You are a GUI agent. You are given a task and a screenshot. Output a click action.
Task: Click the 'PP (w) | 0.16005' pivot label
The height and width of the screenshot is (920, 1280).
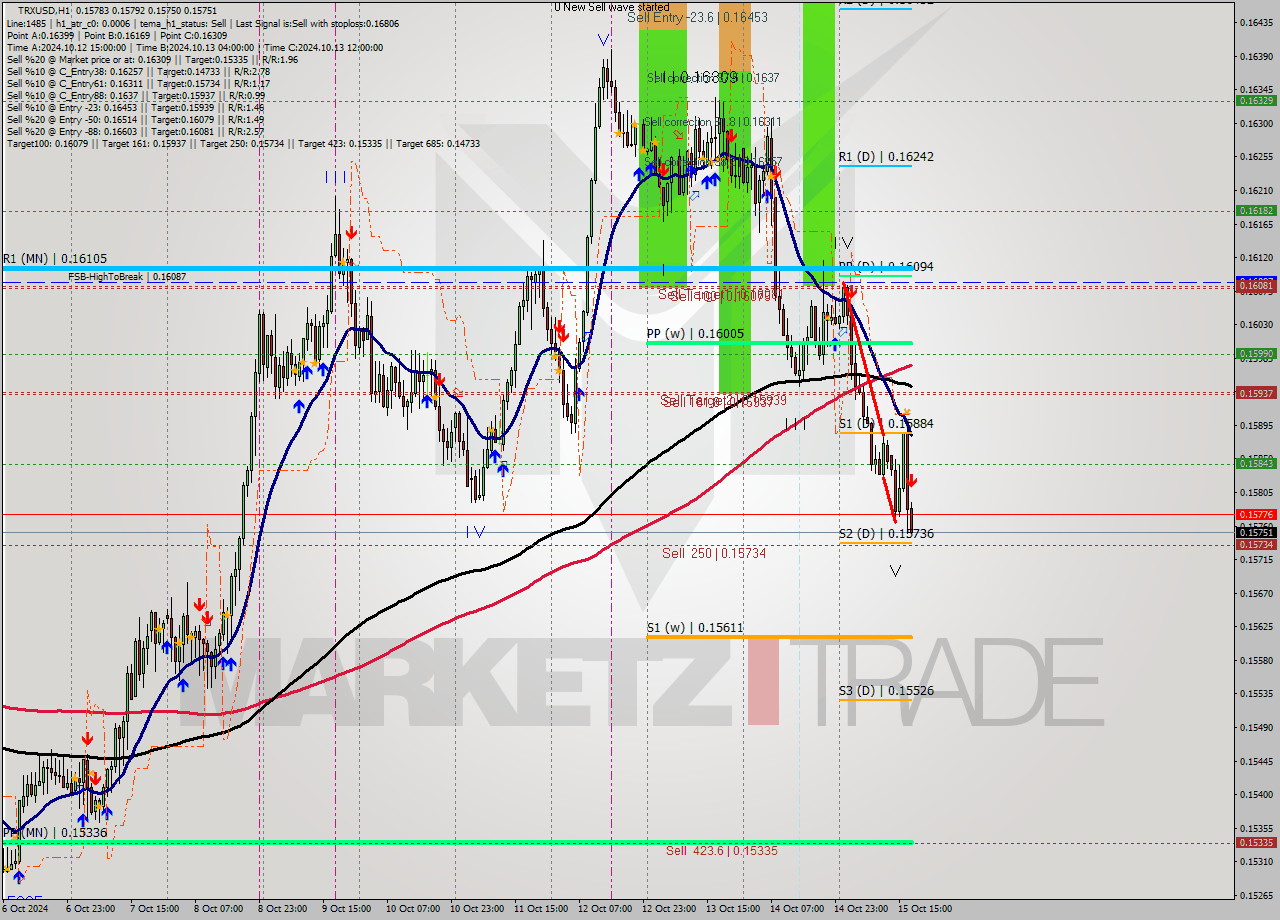[x=695, y=333]
